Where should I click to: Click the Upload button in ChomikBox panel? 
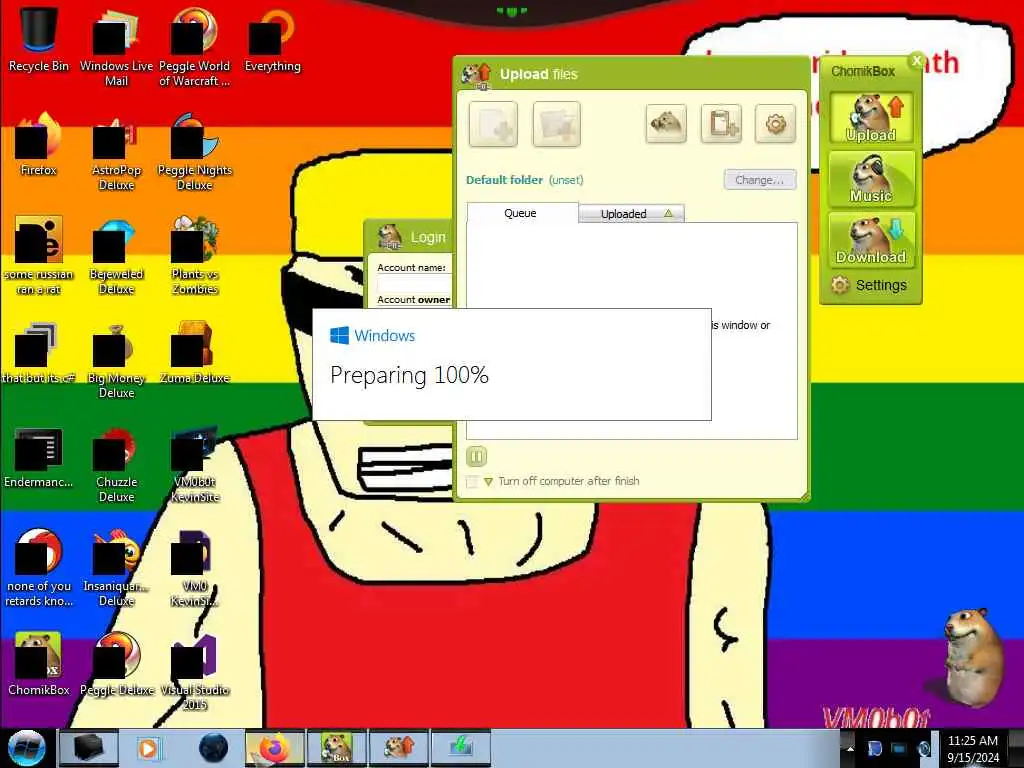tap(871, 118)
